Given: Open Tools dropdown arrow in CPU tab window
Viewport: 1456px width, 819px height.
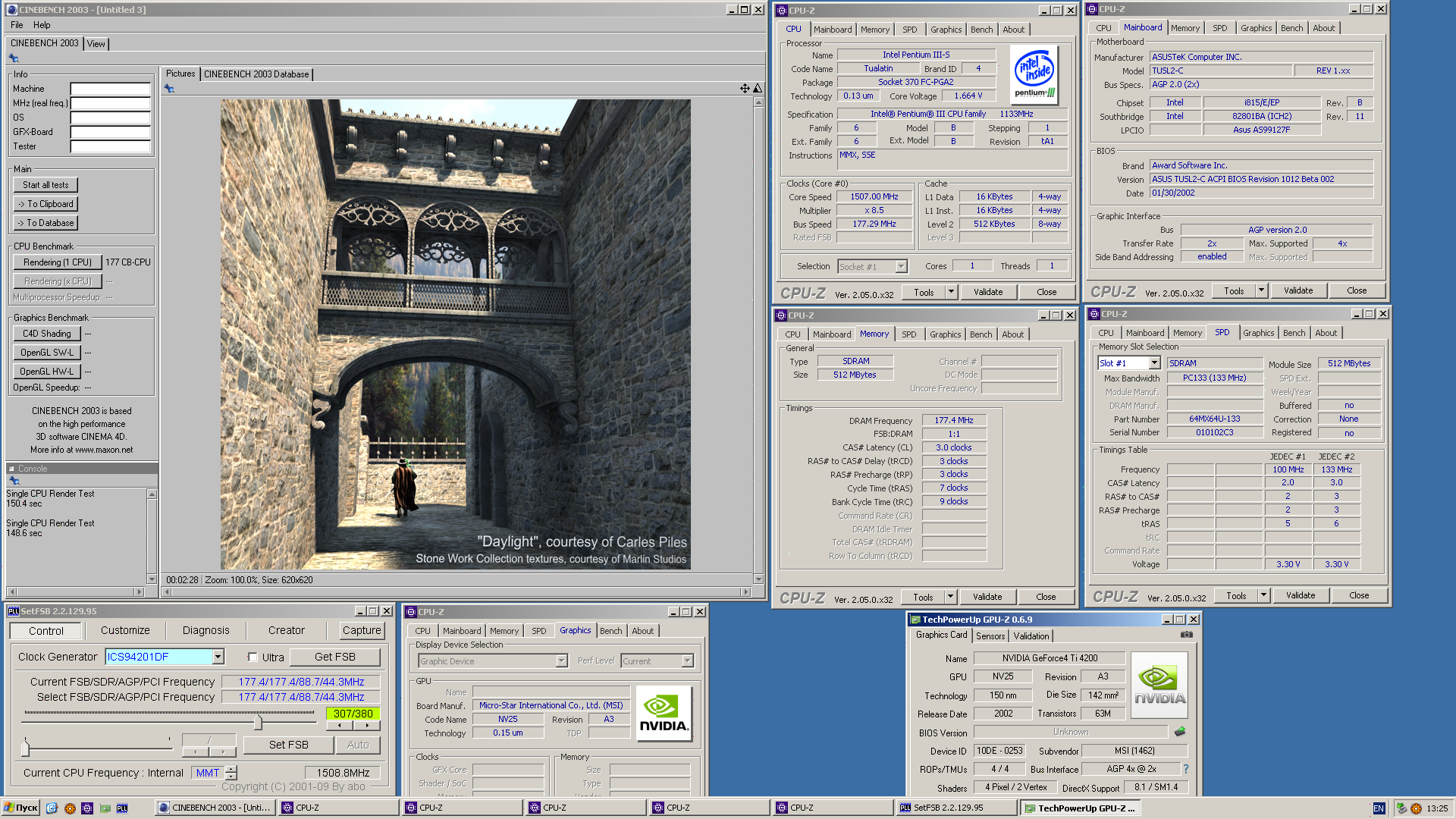Looking at the screenshot, I should click(x=951, y=292).
